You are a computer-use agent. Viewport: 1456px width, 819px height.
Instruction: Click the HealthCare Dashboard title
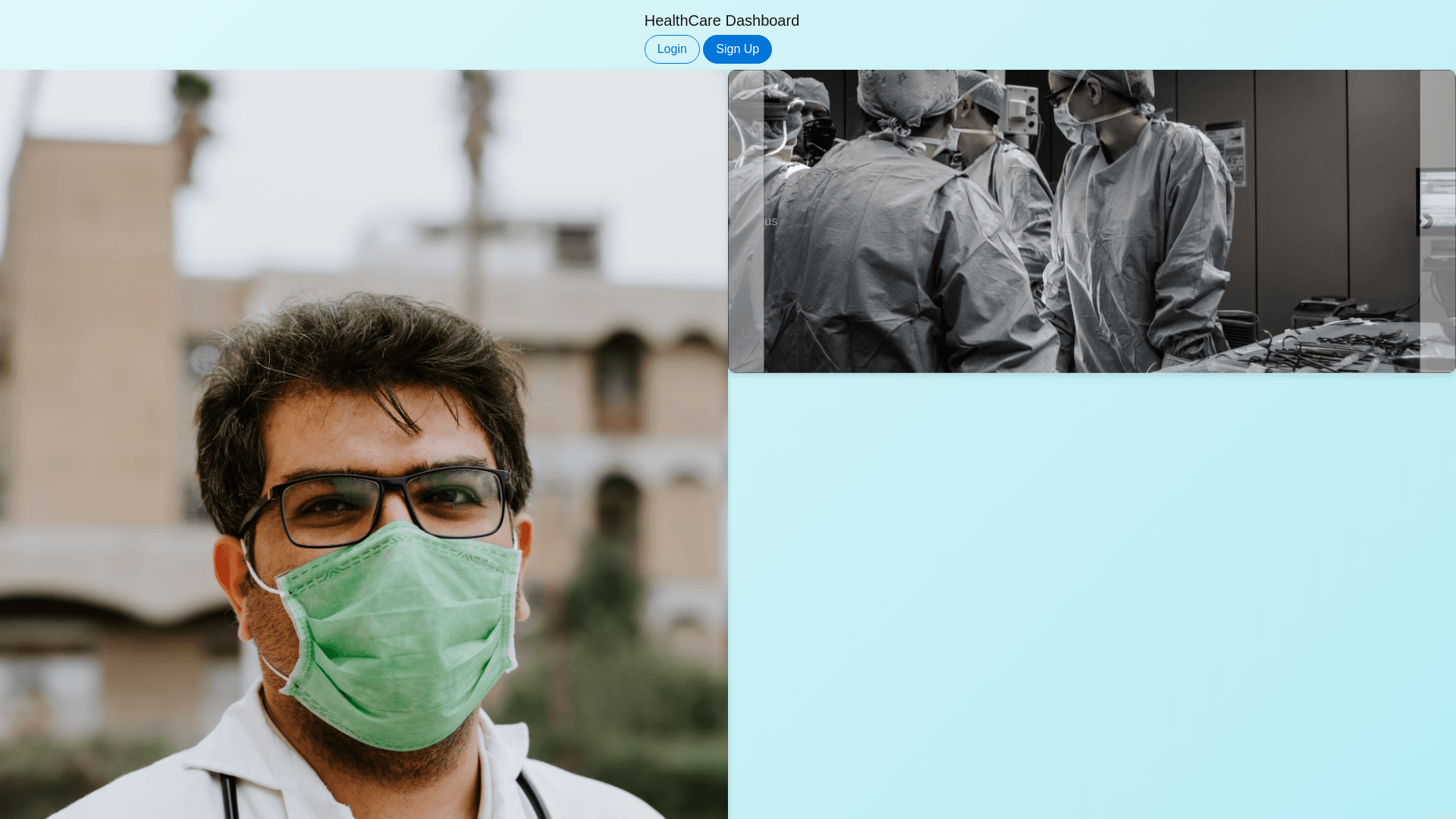point(721,20)
